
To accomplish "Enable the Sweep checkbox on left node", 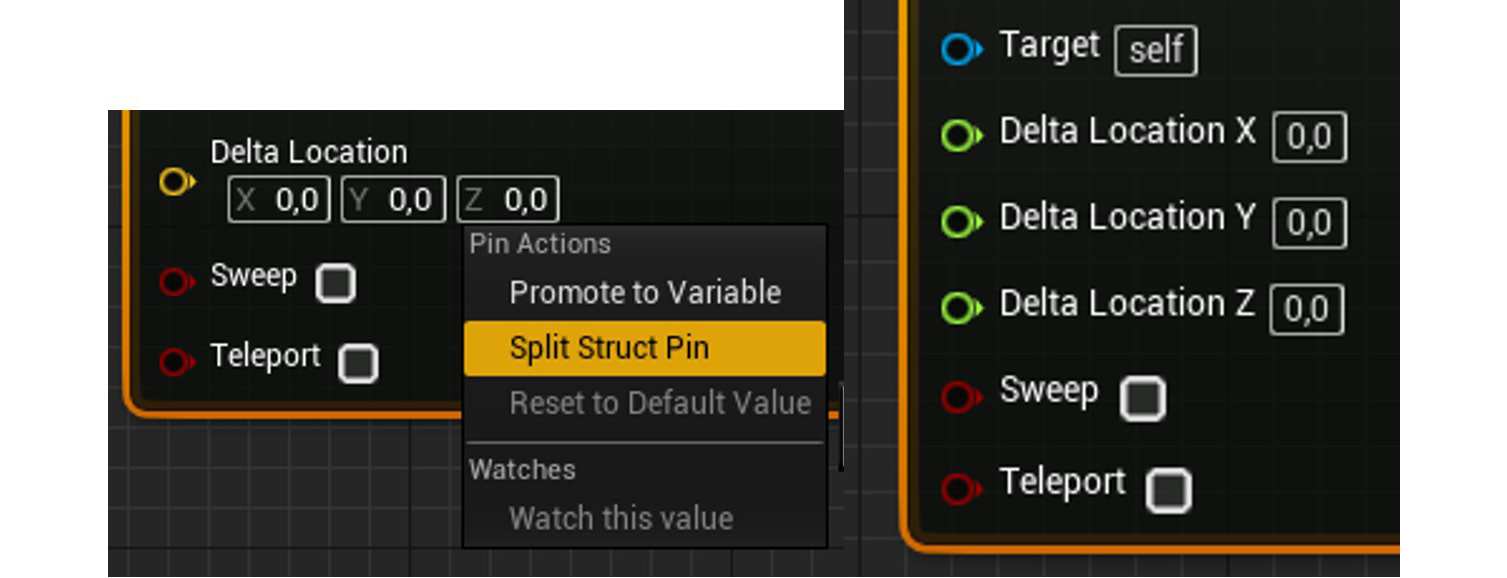I will pyautogui.click(x=336, y=284).
